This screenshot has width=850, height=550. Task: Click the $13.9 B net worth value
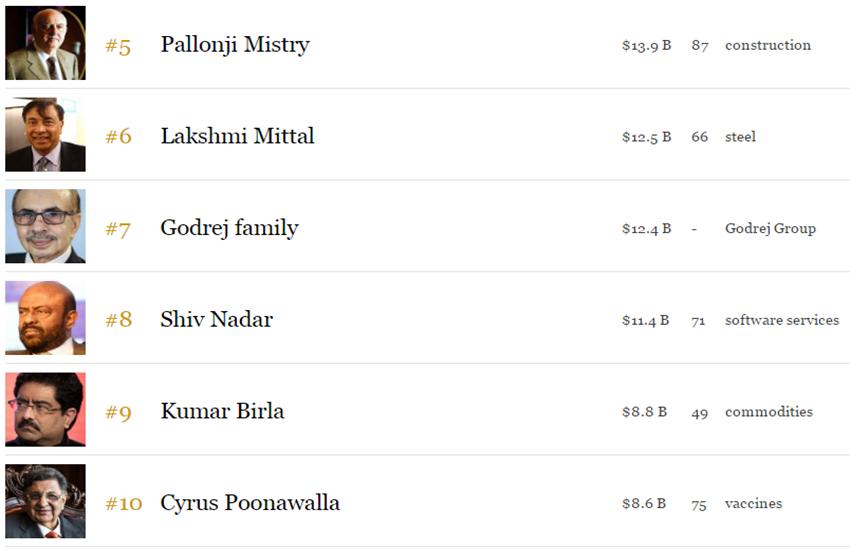647,46
